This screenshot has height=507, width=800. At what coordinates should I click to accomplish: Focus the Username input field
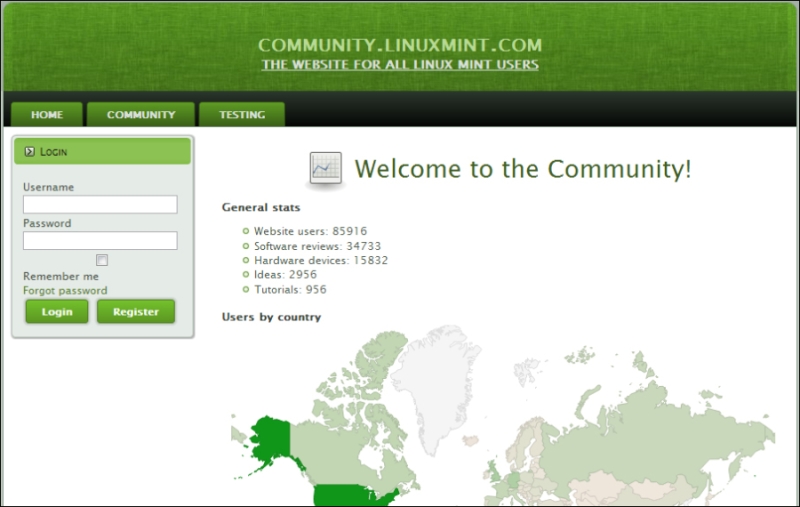click(100, 205)
